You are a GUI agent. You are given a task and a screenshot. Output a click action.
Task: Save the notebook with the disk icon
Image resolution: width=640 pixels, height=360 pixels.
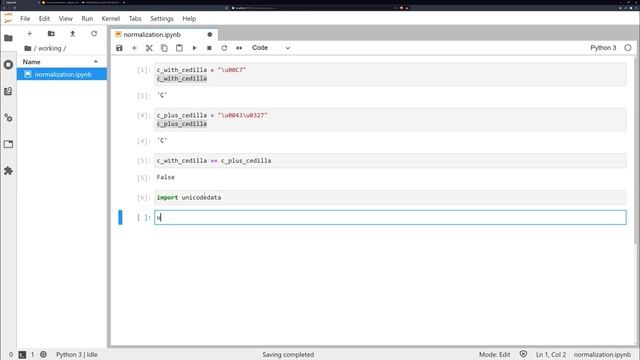119,48
